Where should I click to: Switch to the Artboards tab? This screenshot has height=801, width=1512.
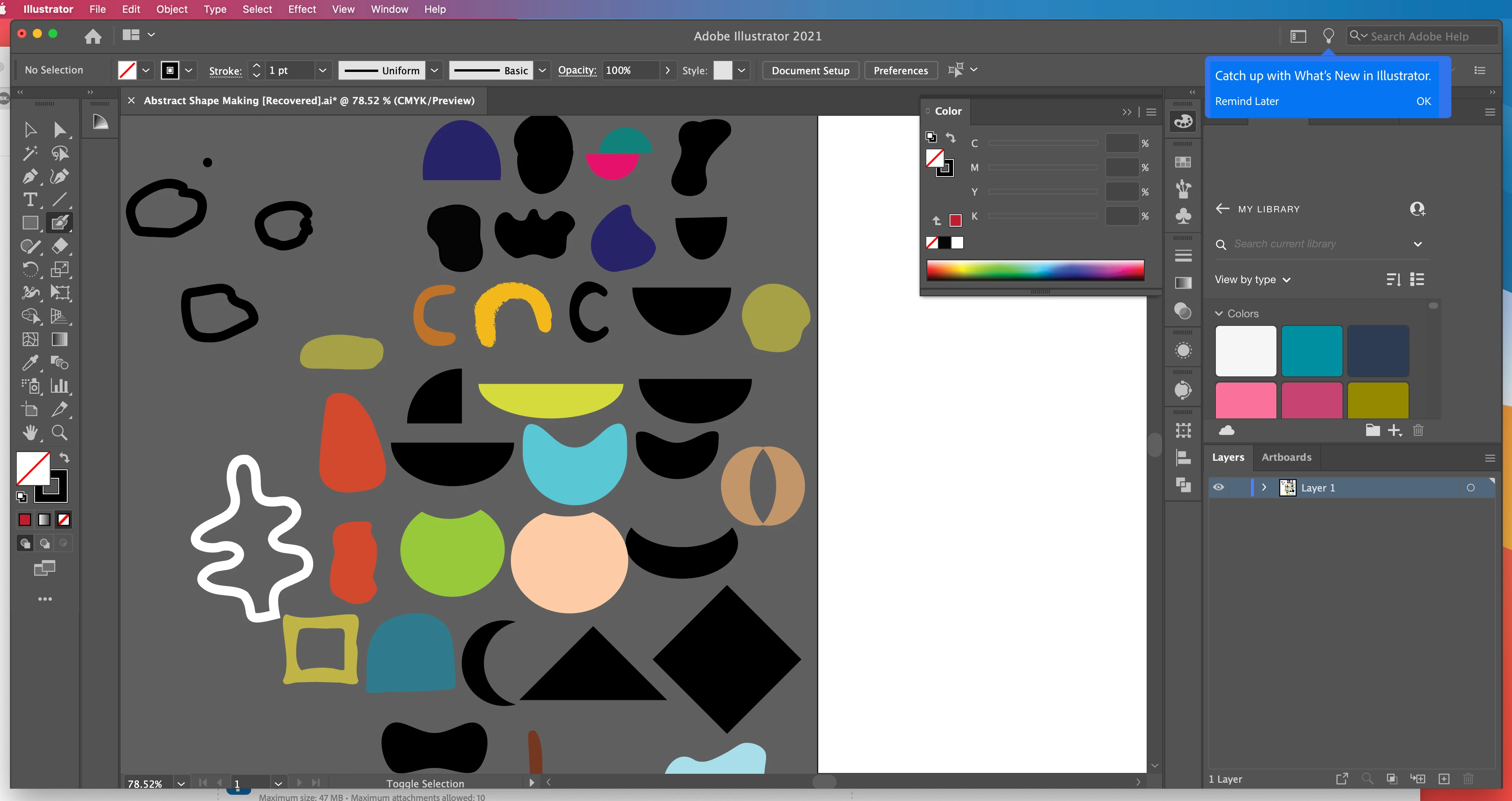tap(1286, 457)
